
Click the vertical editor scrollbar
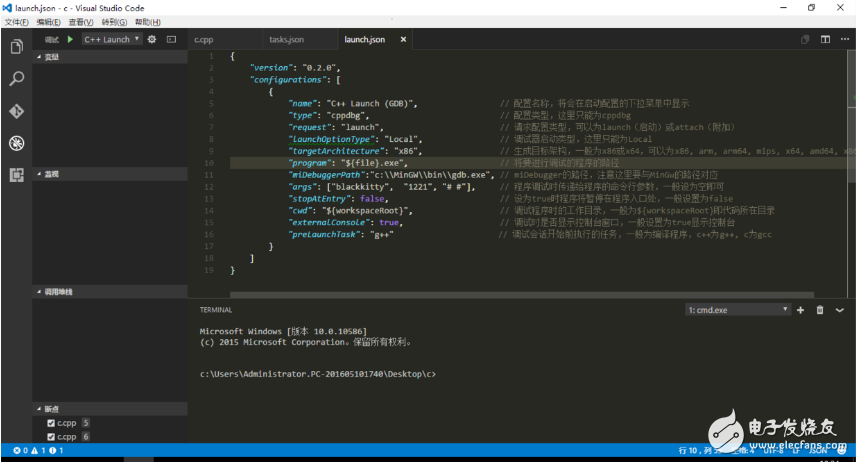coord(851,116)
